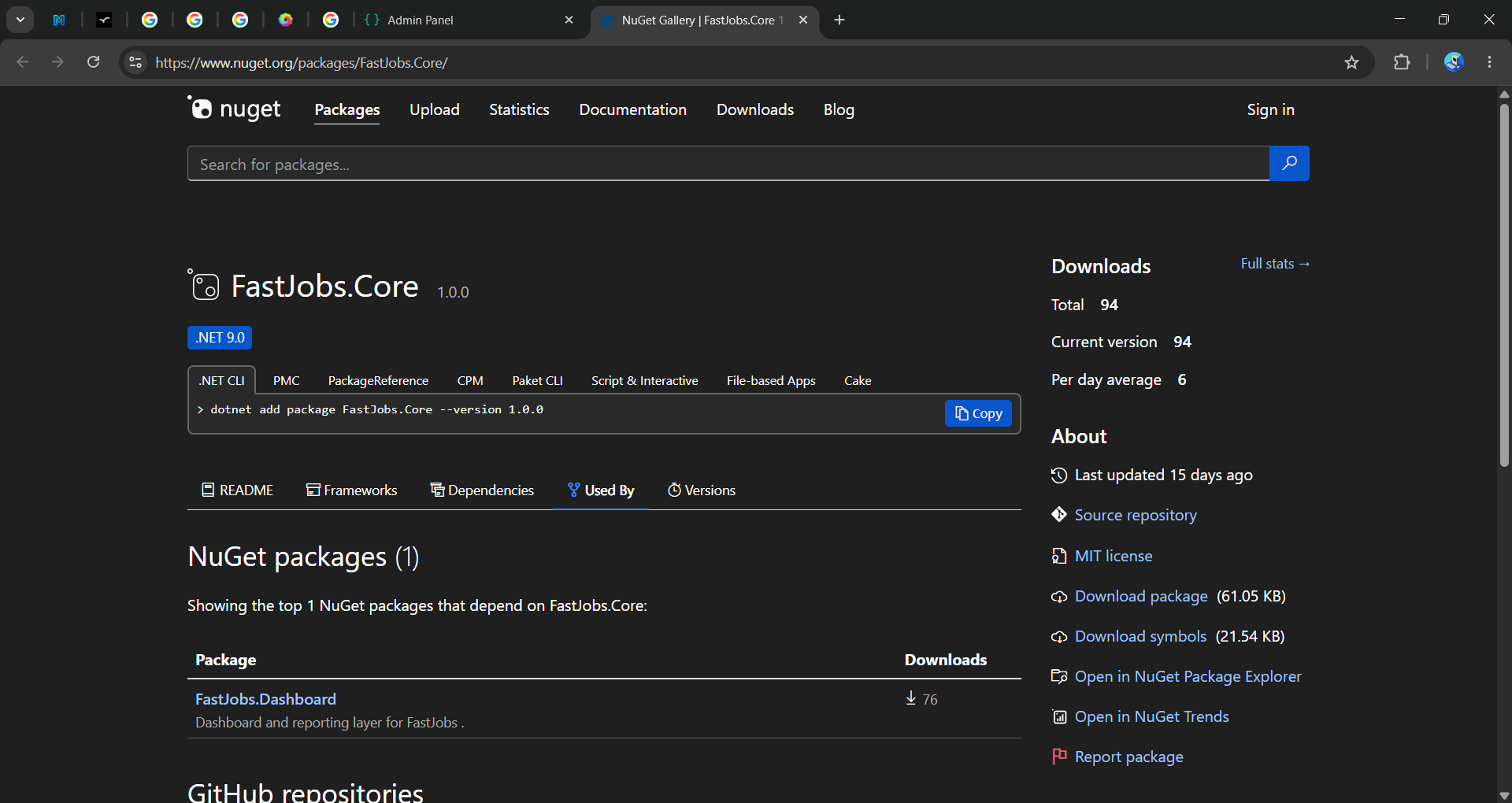The image size is (1512, 803).
Task: Click the magnifier search button
Action: [x=1289, y=163]
